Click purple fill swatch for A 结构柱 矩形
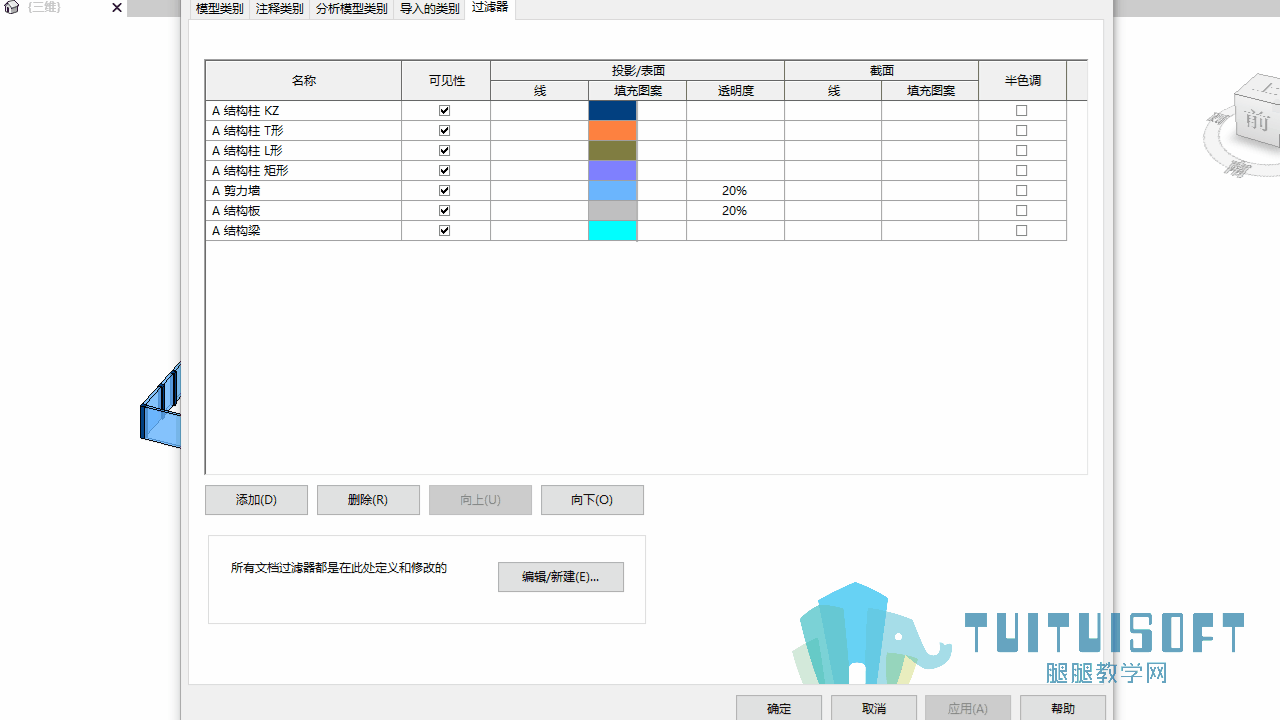 click(613, 171)
